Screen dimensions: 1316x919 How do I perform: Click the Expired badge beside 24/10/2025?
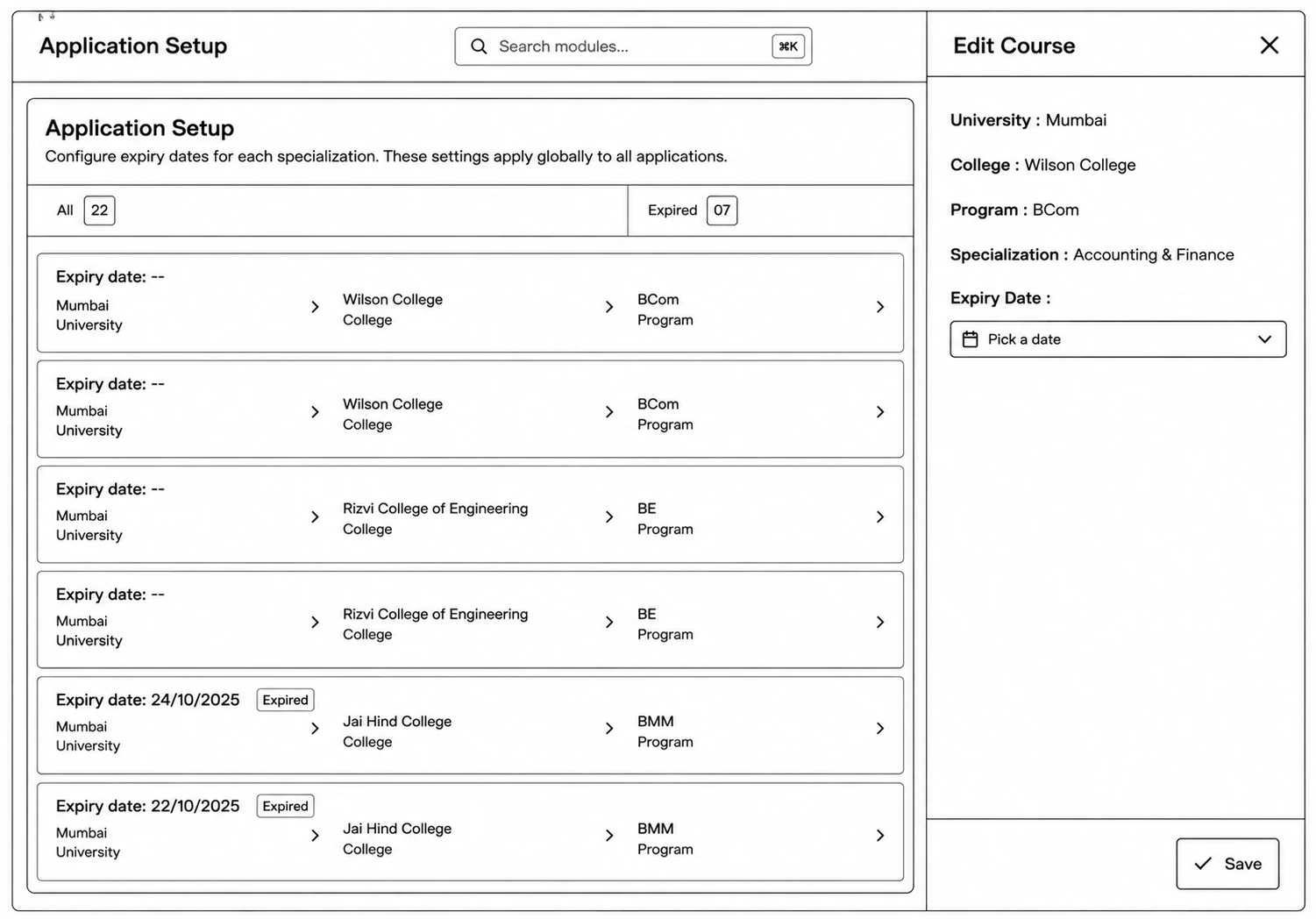click(286, 700)
